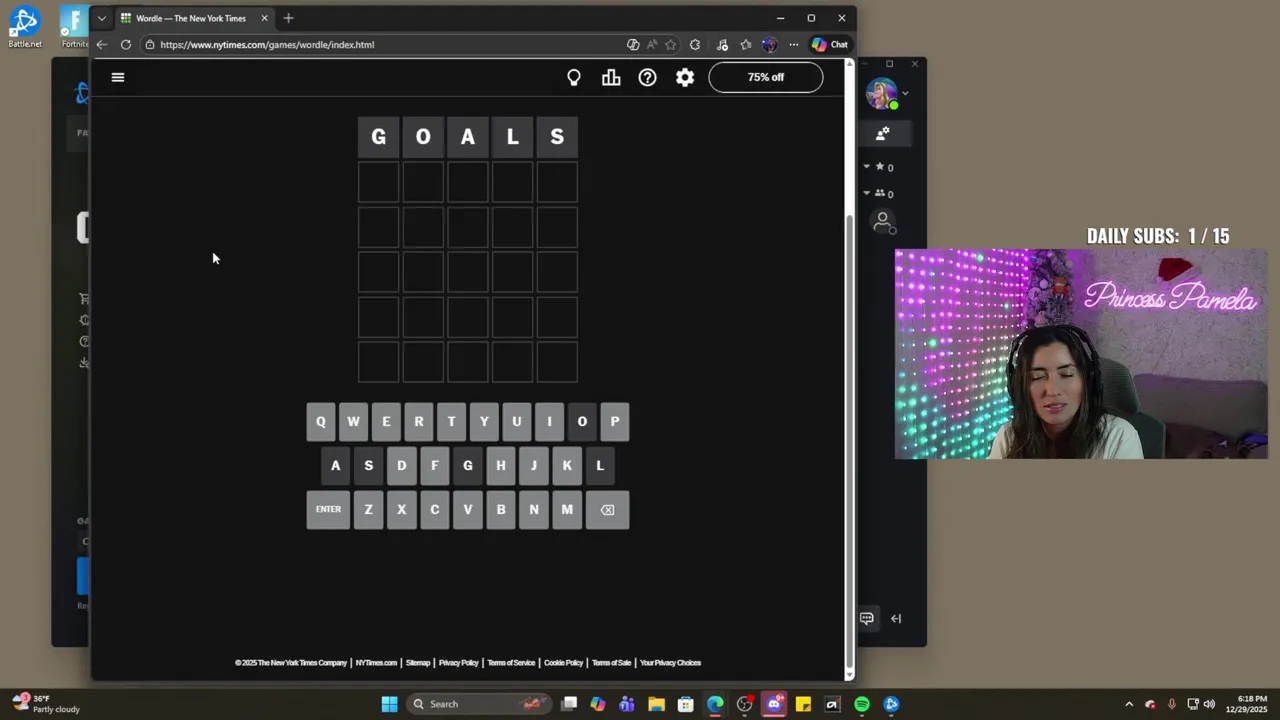Collapse the Battle.net social panel arrow
Image resolution: width=1280 pixels, height=720 pixels.
pyautogui.click(x=896, y=618)
